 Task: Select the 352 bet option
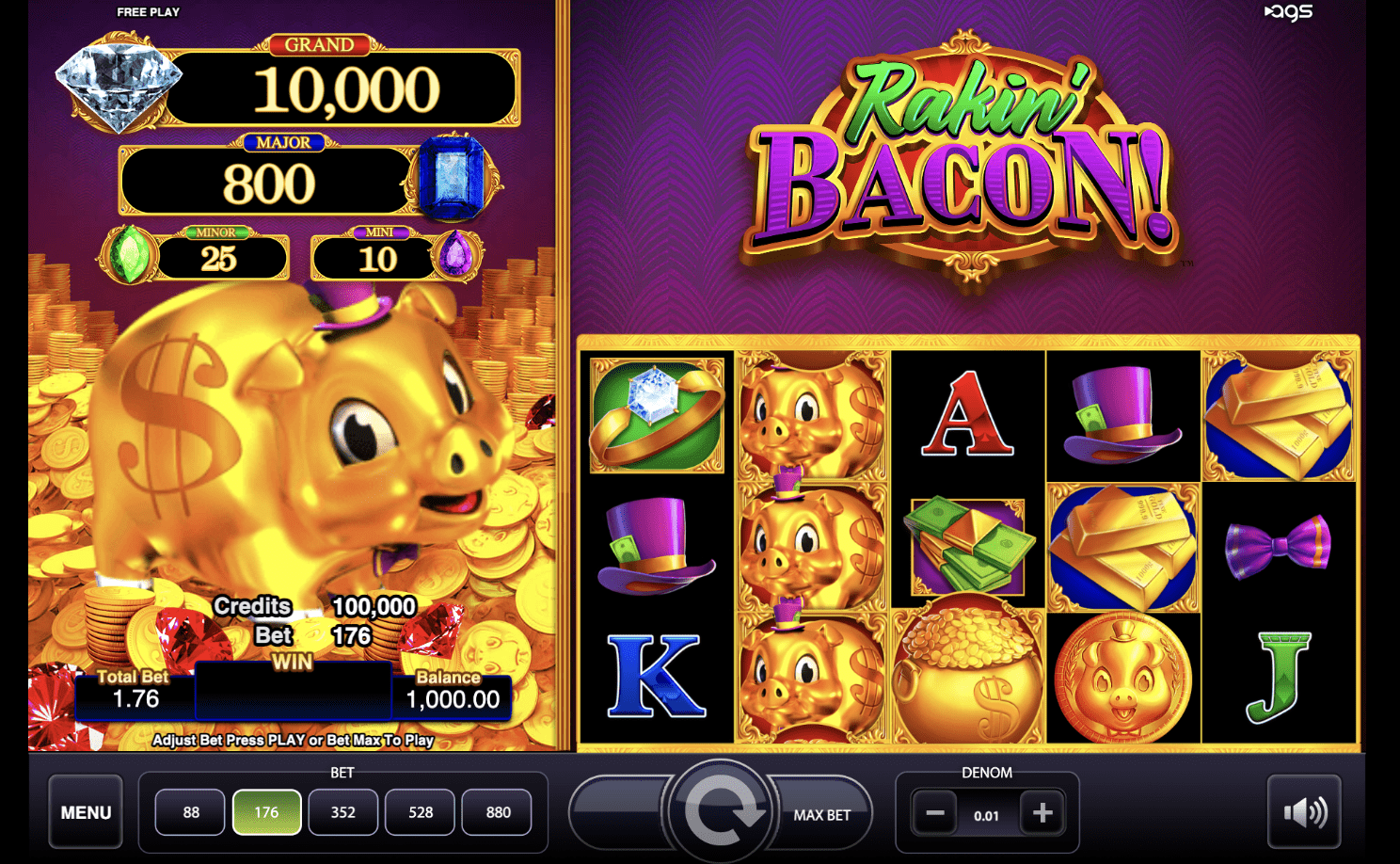[x=343, y=812]
